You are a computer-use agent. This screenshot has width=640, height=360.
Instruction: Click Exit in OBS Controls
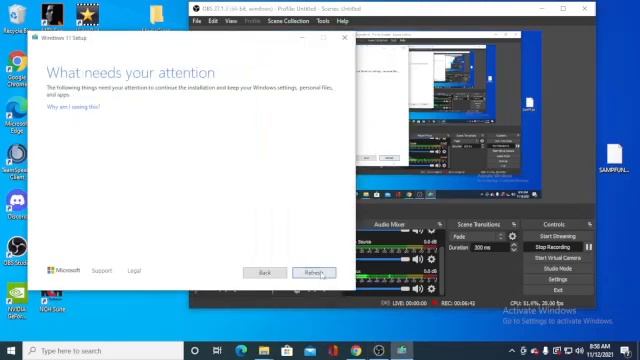558,290
